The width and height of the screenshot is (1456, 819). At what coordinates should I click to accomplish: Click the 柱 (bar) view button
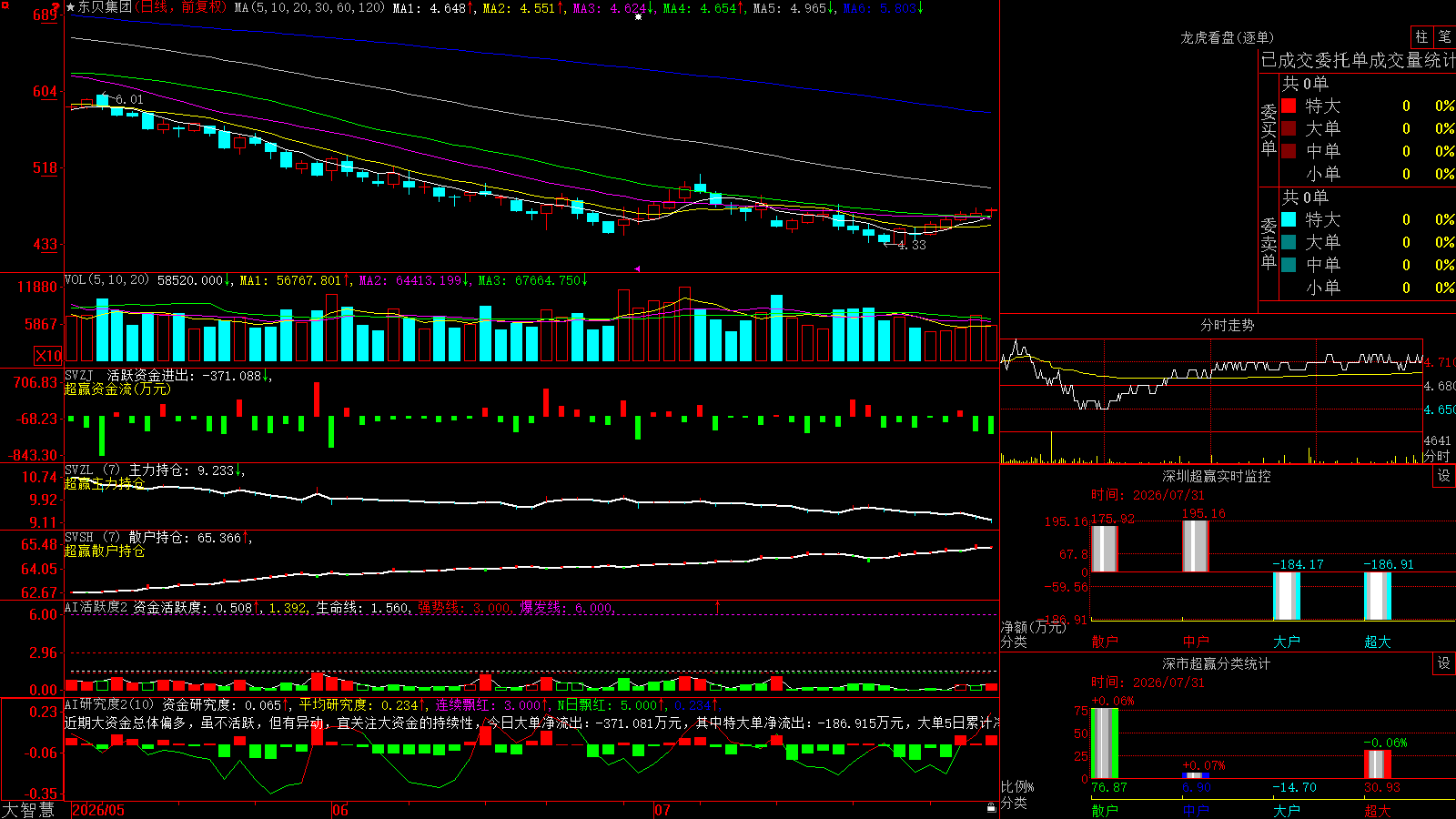[x=1421, y=37]
